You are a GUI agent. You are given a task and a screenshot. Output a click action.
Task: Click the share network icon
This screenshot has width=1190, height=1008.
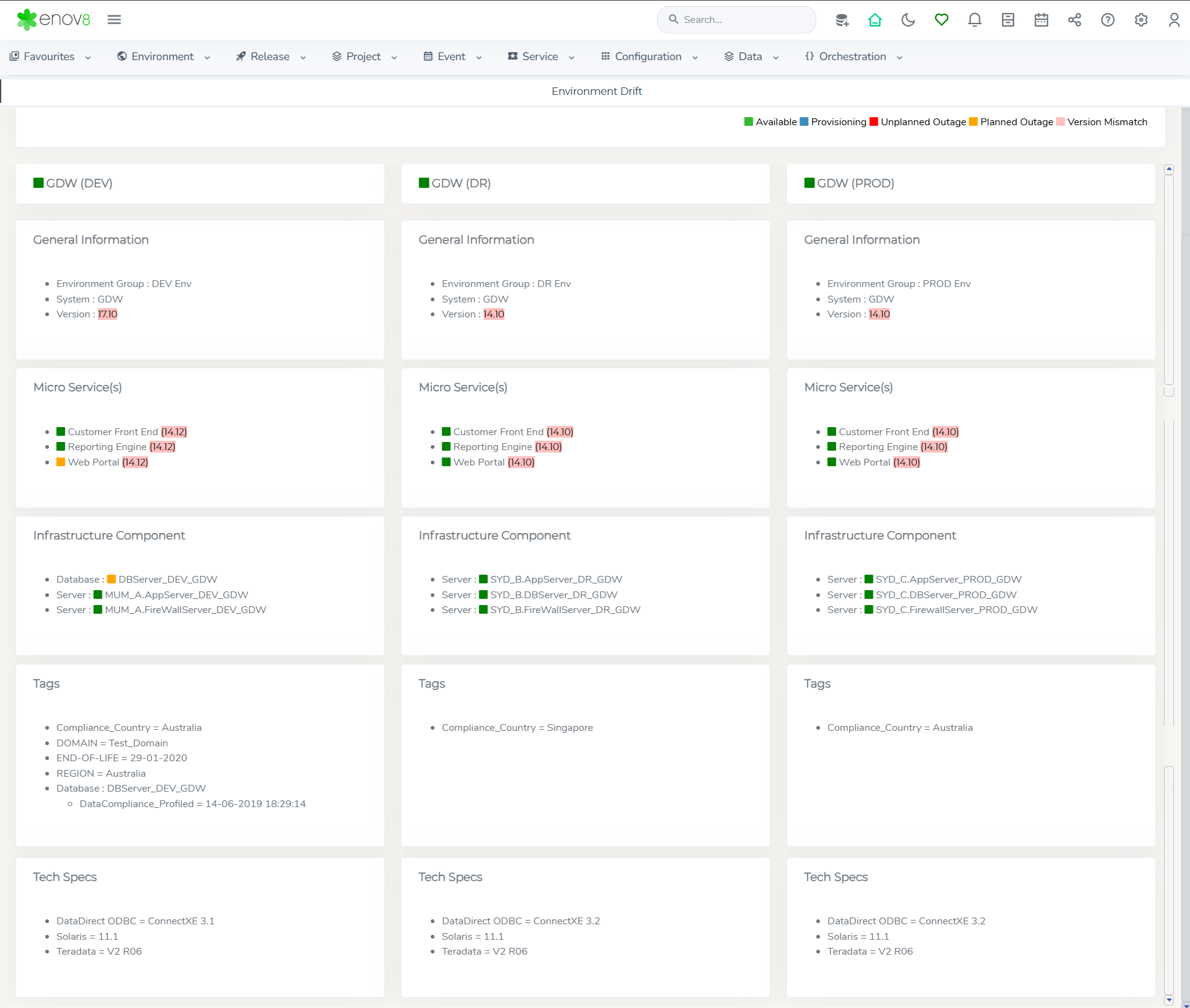point(1074,20)
